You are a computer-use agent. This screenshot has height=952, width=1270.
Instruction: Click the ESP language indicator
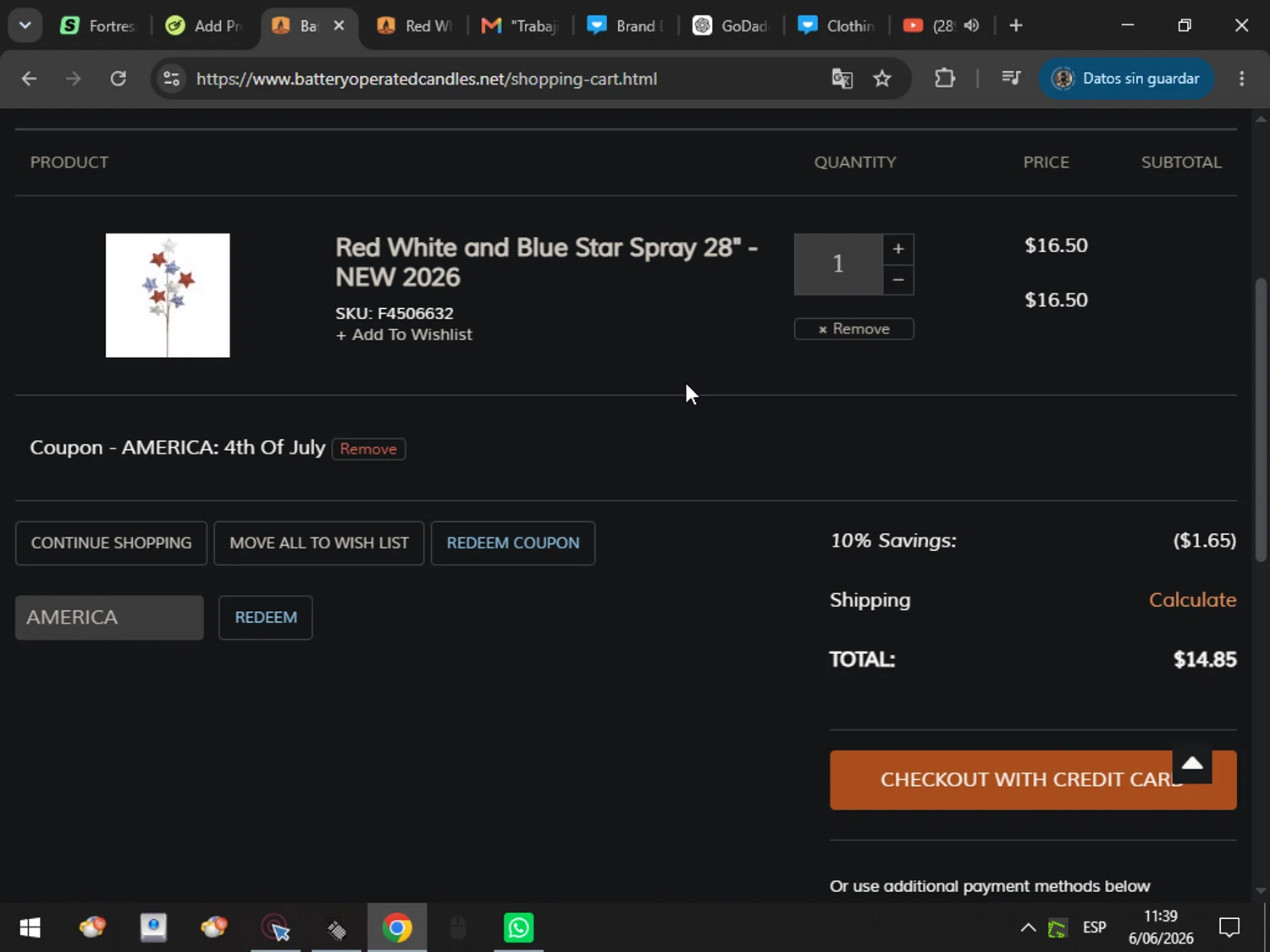1094,928
